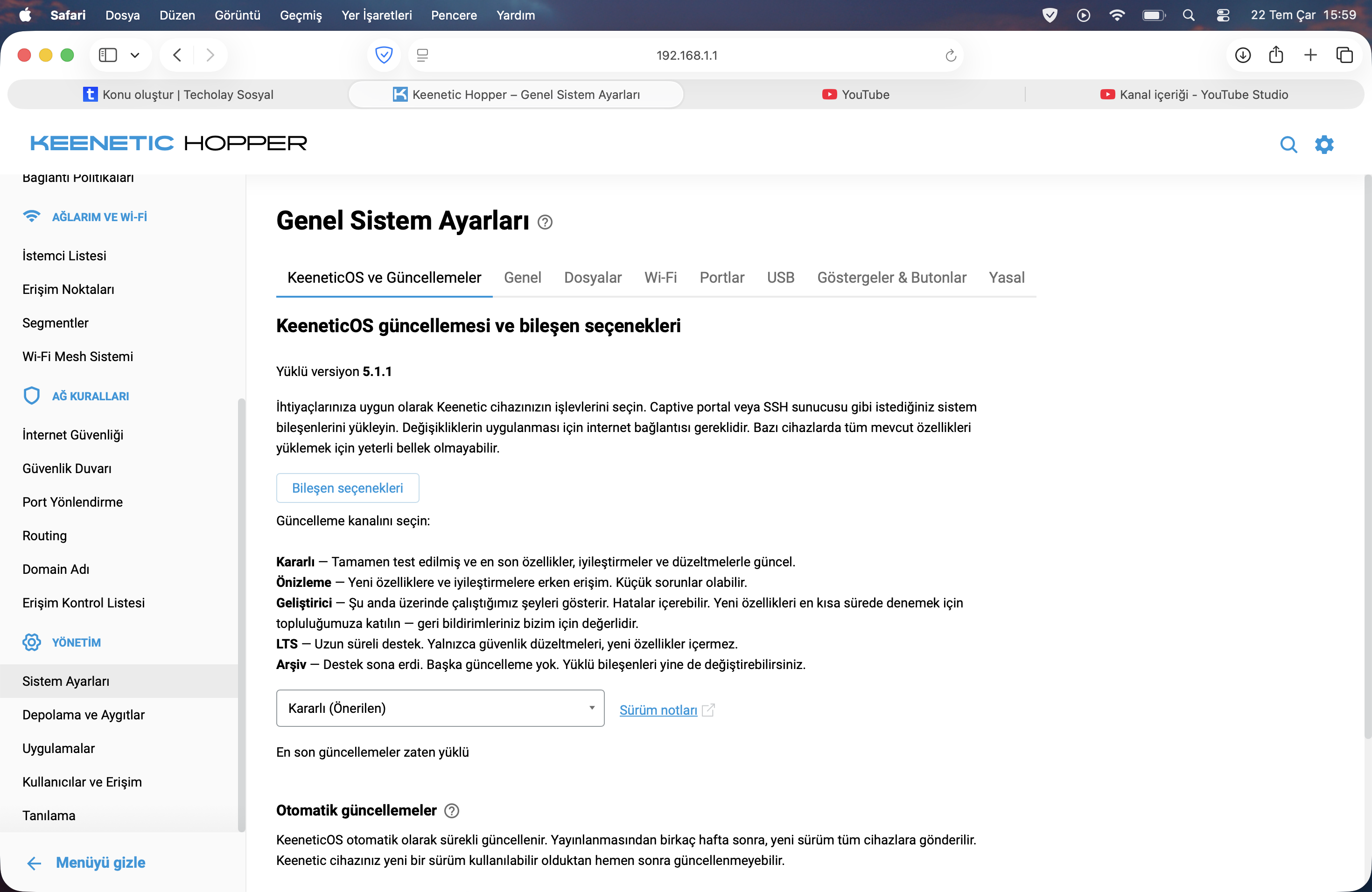
Task: Switch to Techolay Sosyal browser tab
Action: pos(178,95)
